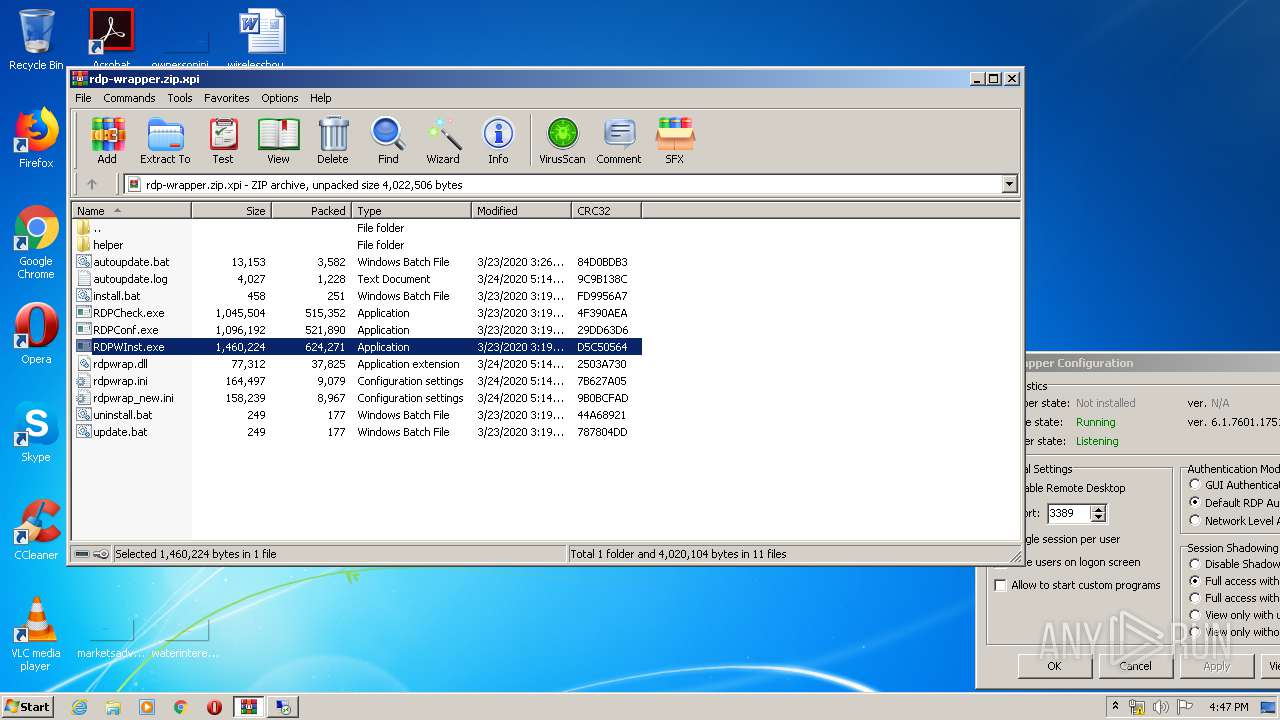Open the Windows Start menu

[x=28, y=706]
